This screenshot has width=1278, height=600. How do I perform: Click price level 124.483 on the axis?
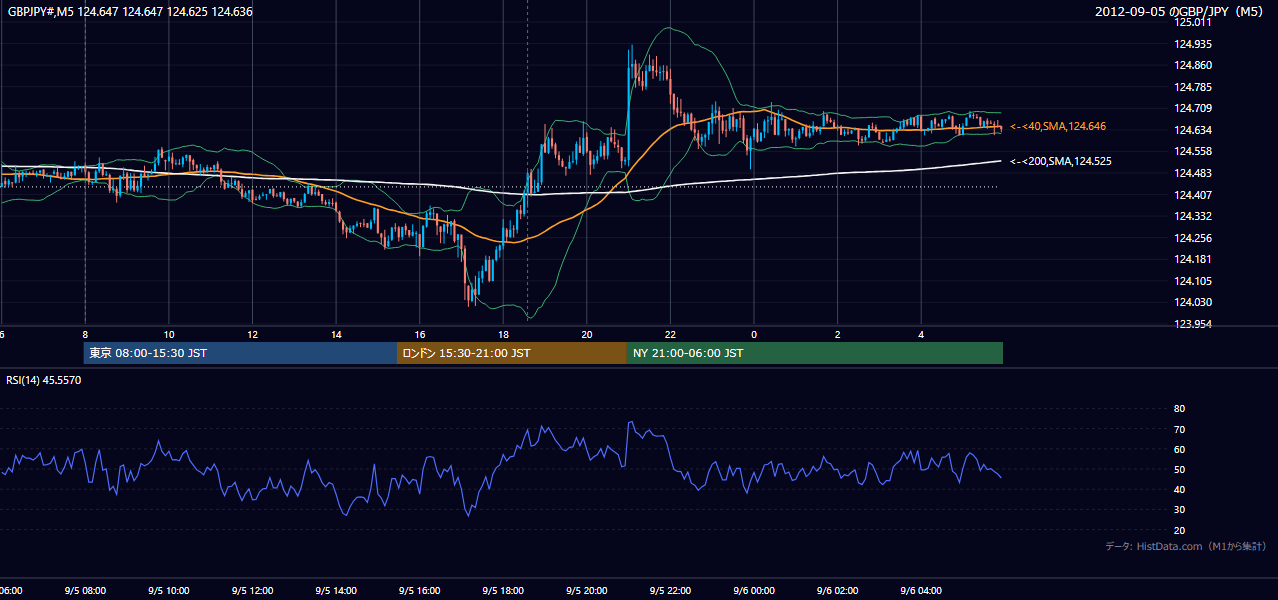[1192, 173]
